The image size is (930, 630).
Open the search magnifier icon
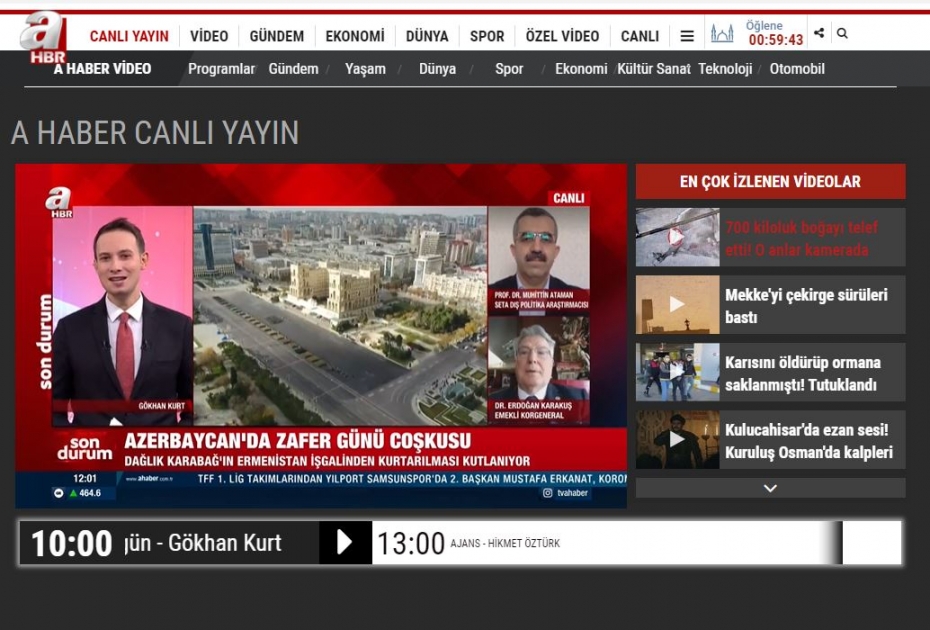[842, 34]
